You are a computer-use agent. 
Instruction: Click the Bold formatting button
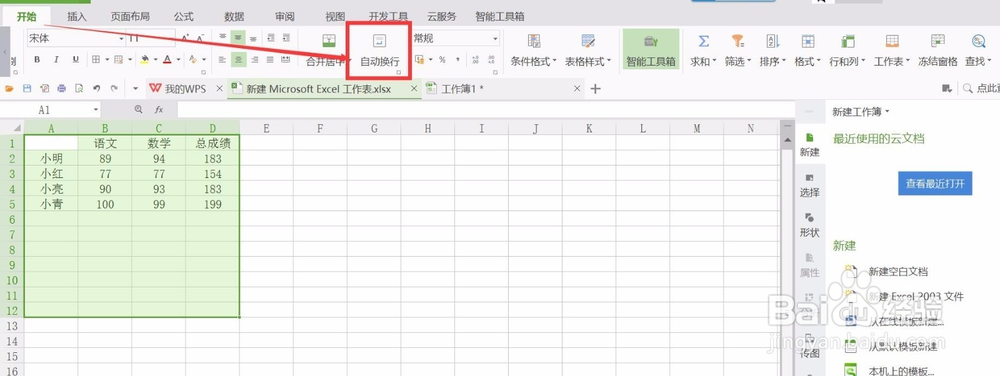[37, 59]
